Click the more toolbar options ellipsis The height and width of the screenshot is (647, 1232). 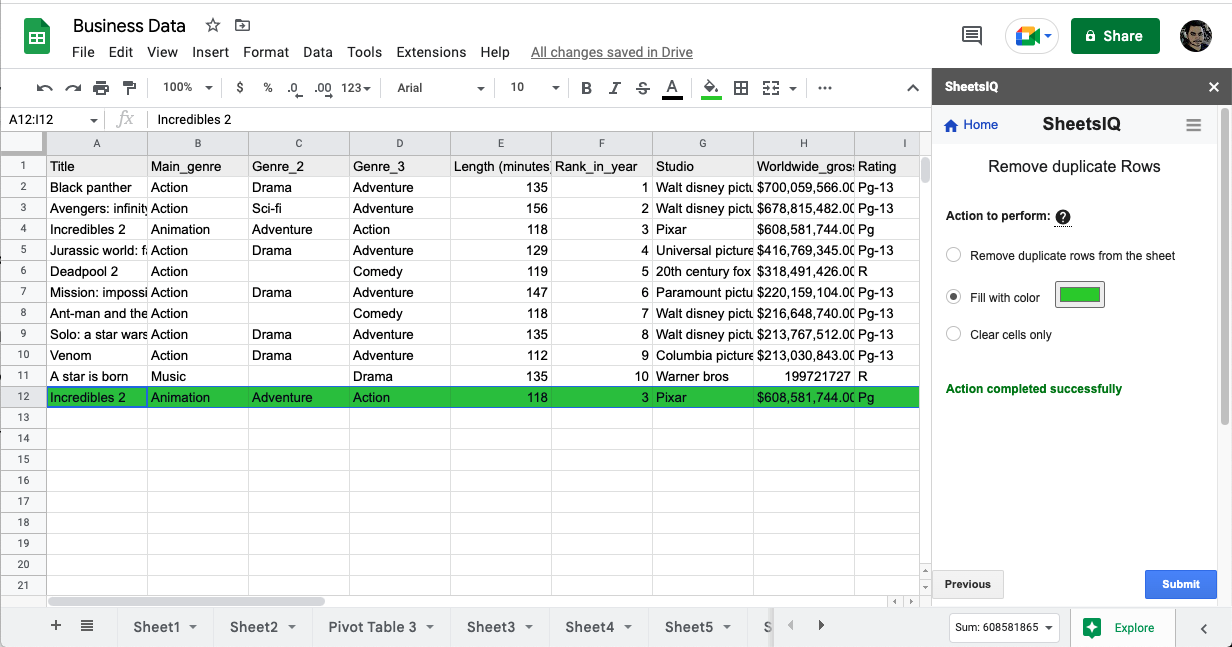pyautogui.click(x=825, y=88)
